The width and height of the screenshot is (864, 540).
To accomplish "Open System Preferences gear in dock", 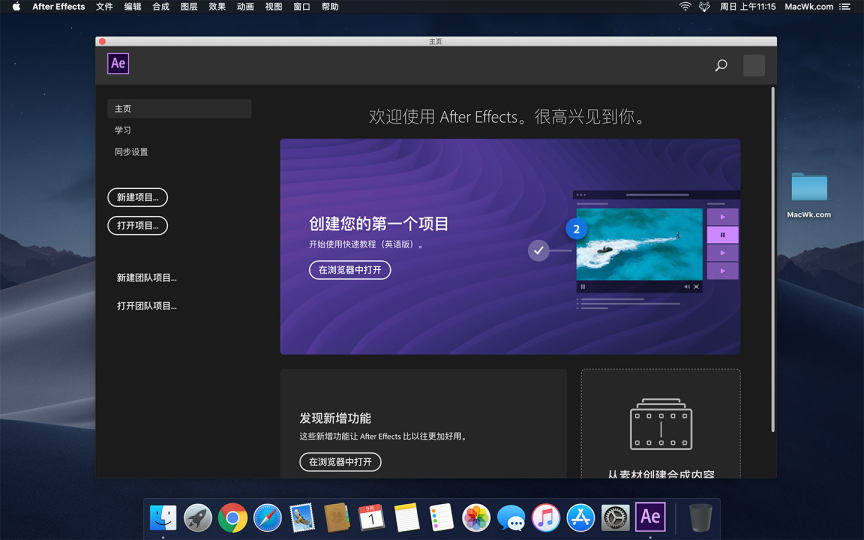I will 615,517.
